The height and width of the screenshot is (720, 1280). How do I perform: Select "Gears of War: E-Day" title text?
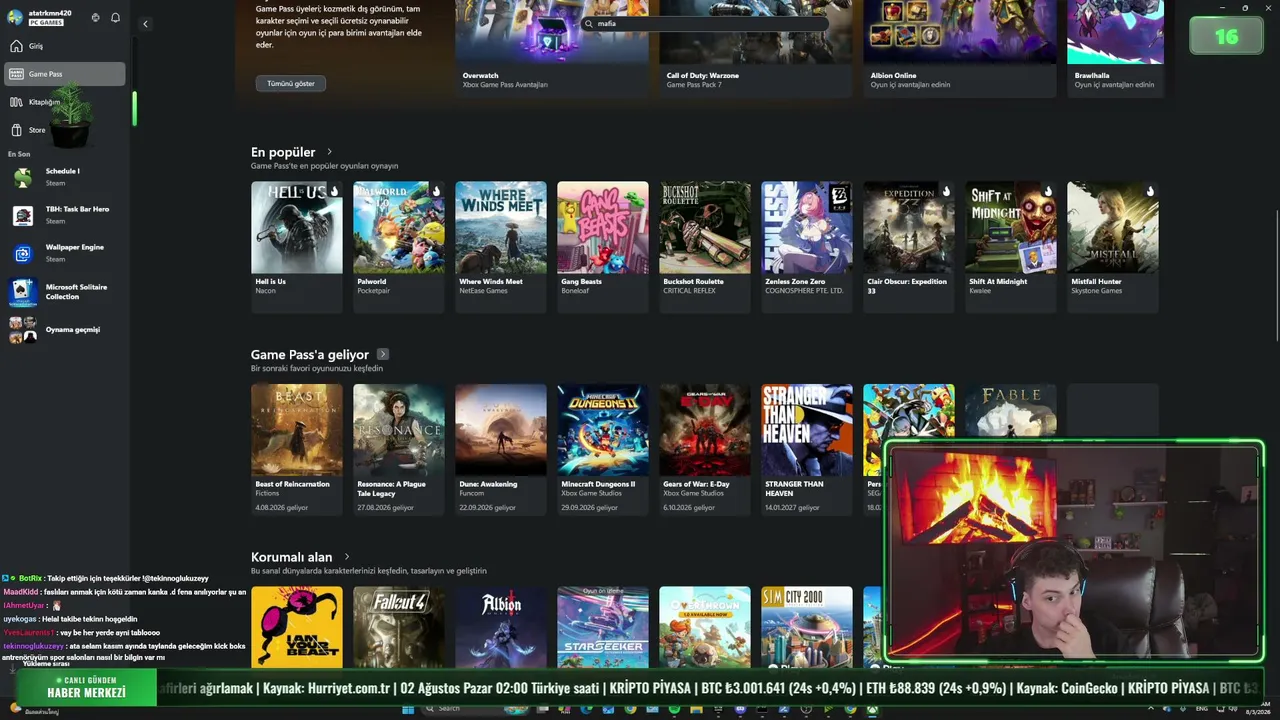click(x=696, y=484)
